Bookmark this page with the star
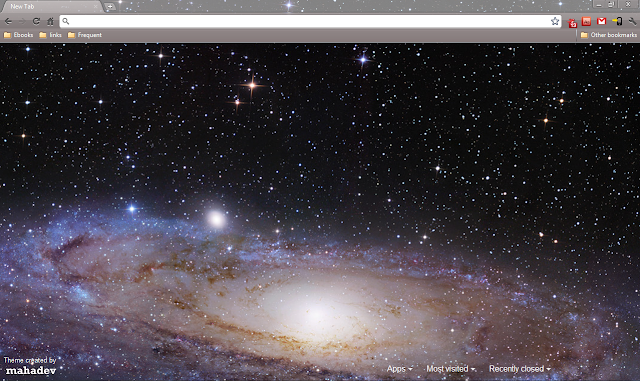Viewport: 640px width, 381px height. 555,21
